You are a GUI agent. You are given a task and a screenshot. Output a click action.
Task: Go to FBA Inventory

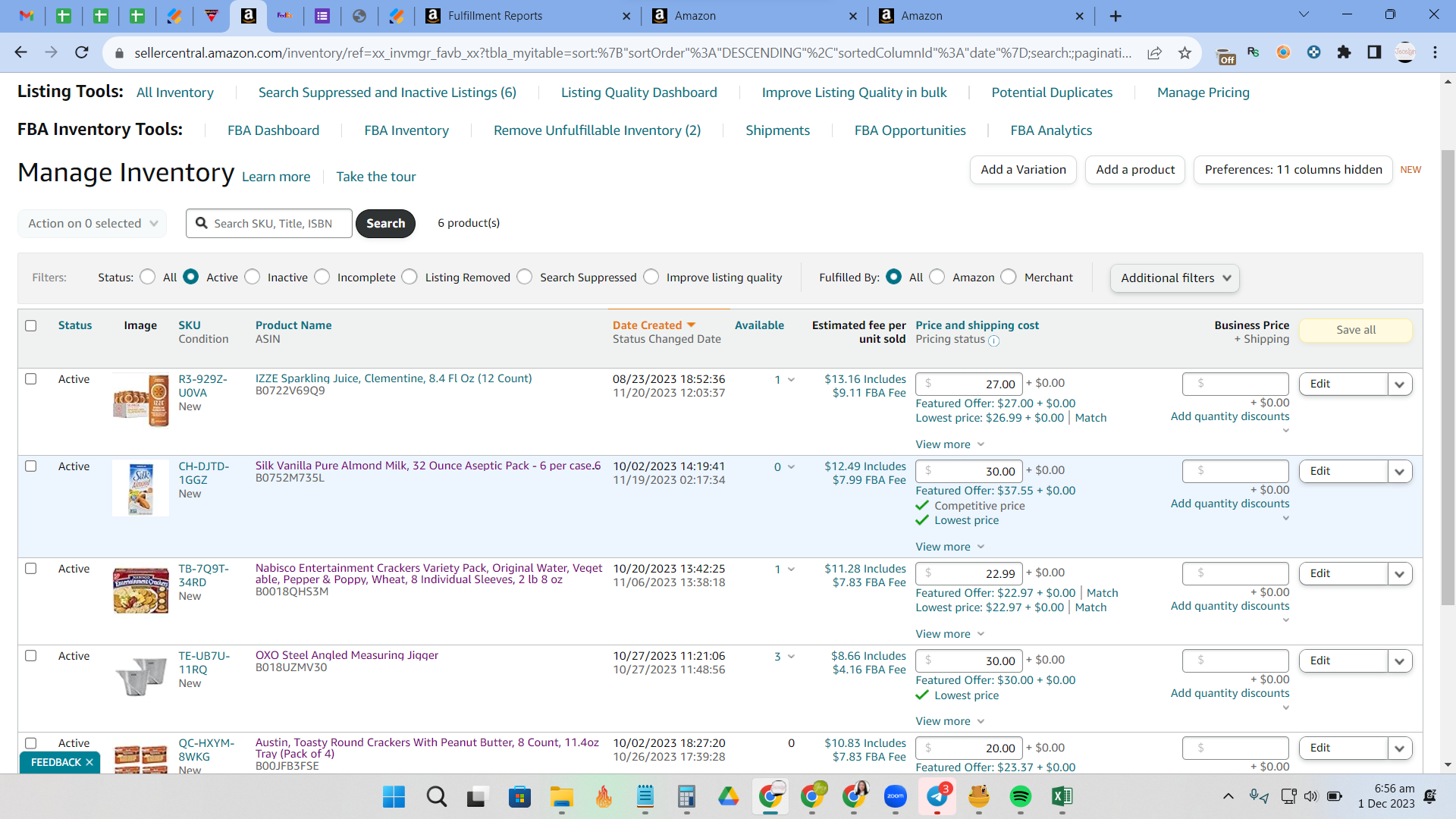click(406, 130)
